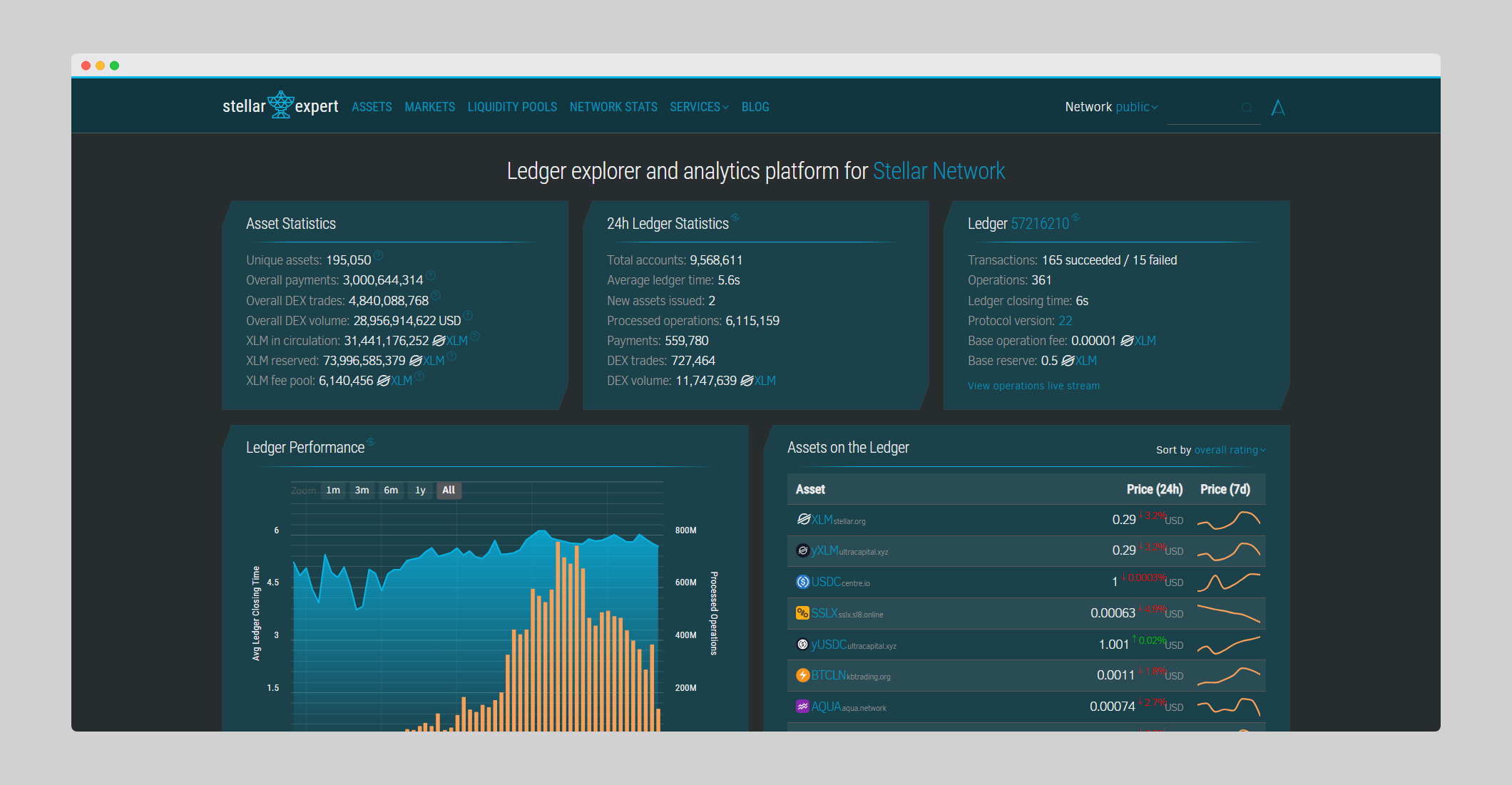Expand the Services dropdown menu
Image resolution: width=1512 pixels, height=785 pixels.
tap(698, 107)
